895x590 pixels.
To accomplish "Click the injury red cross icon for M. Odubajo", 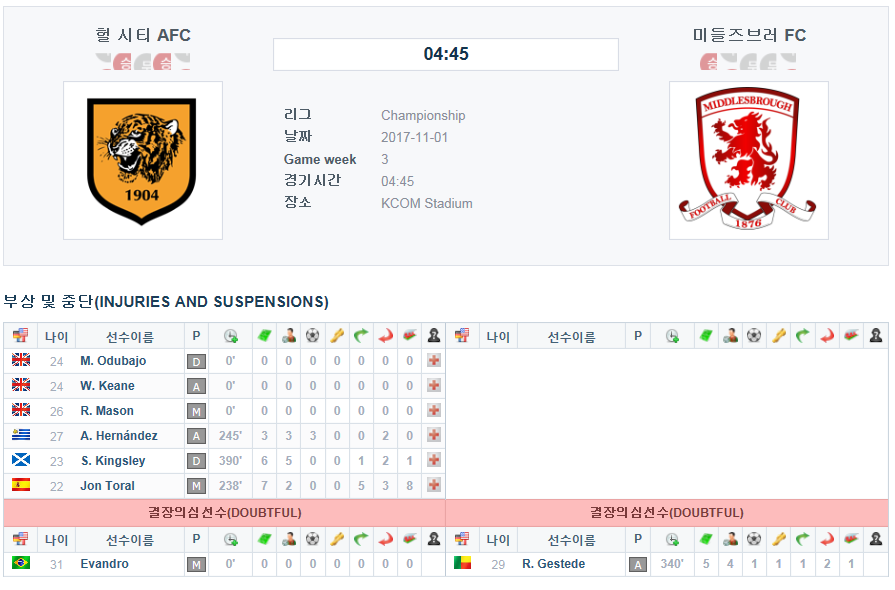I will coord(434,361).
